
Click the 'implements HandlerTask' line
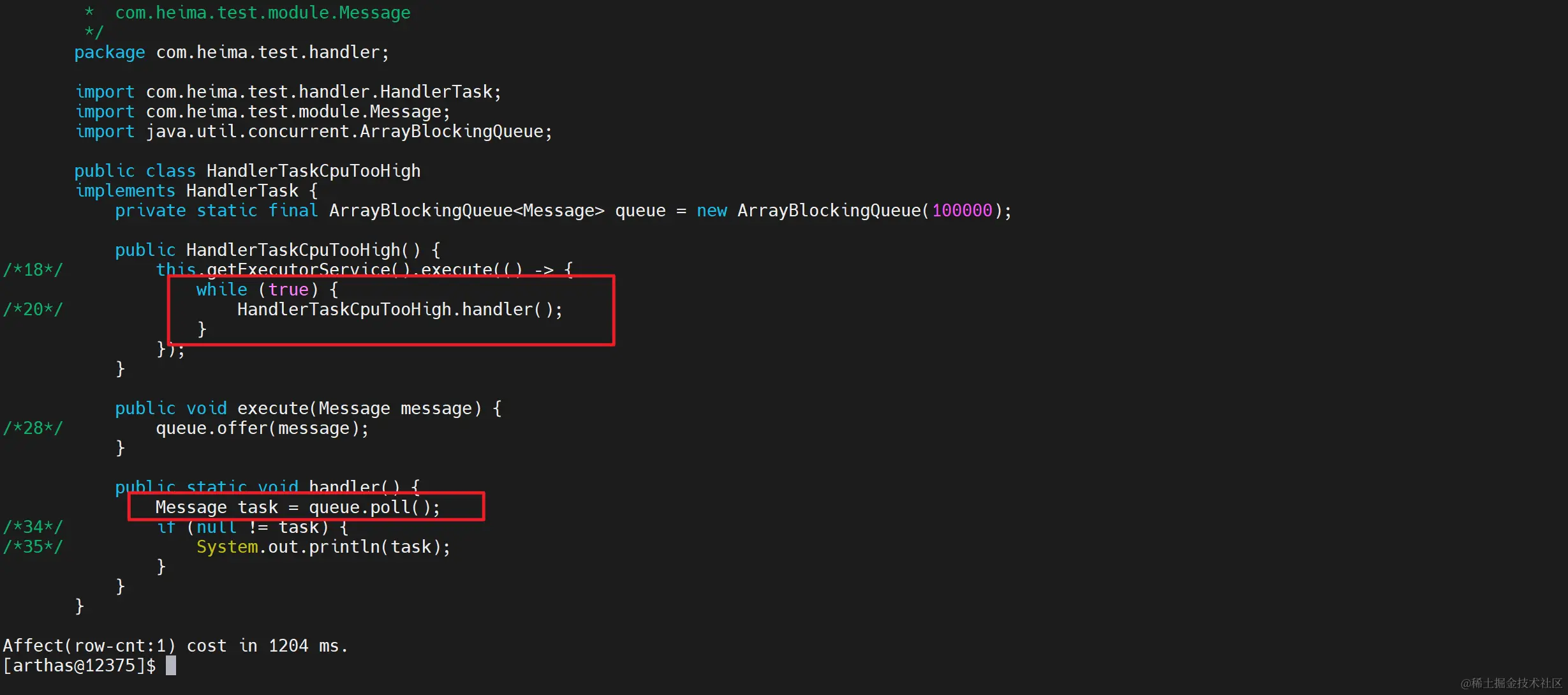coord(195,191)
